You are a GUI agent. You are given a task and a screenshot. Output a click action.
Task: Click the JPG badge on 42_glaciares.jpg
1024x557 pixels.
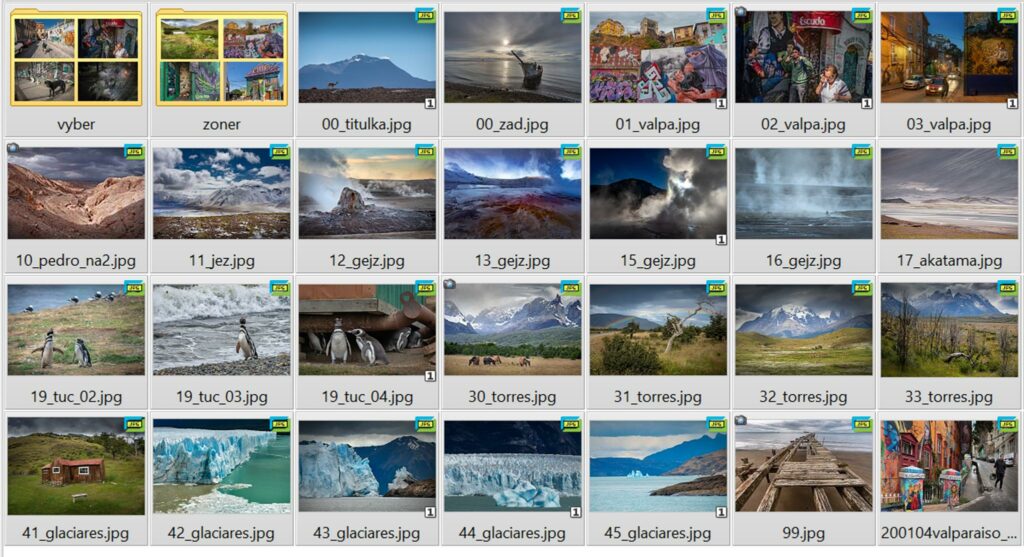[280, 424]
